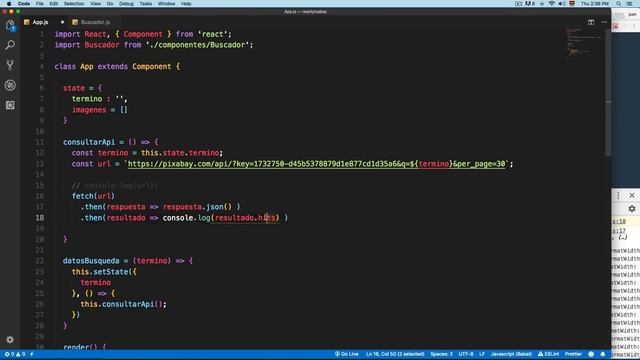
Task: Change file encoding UTF-8
Action: pos(466,354)
